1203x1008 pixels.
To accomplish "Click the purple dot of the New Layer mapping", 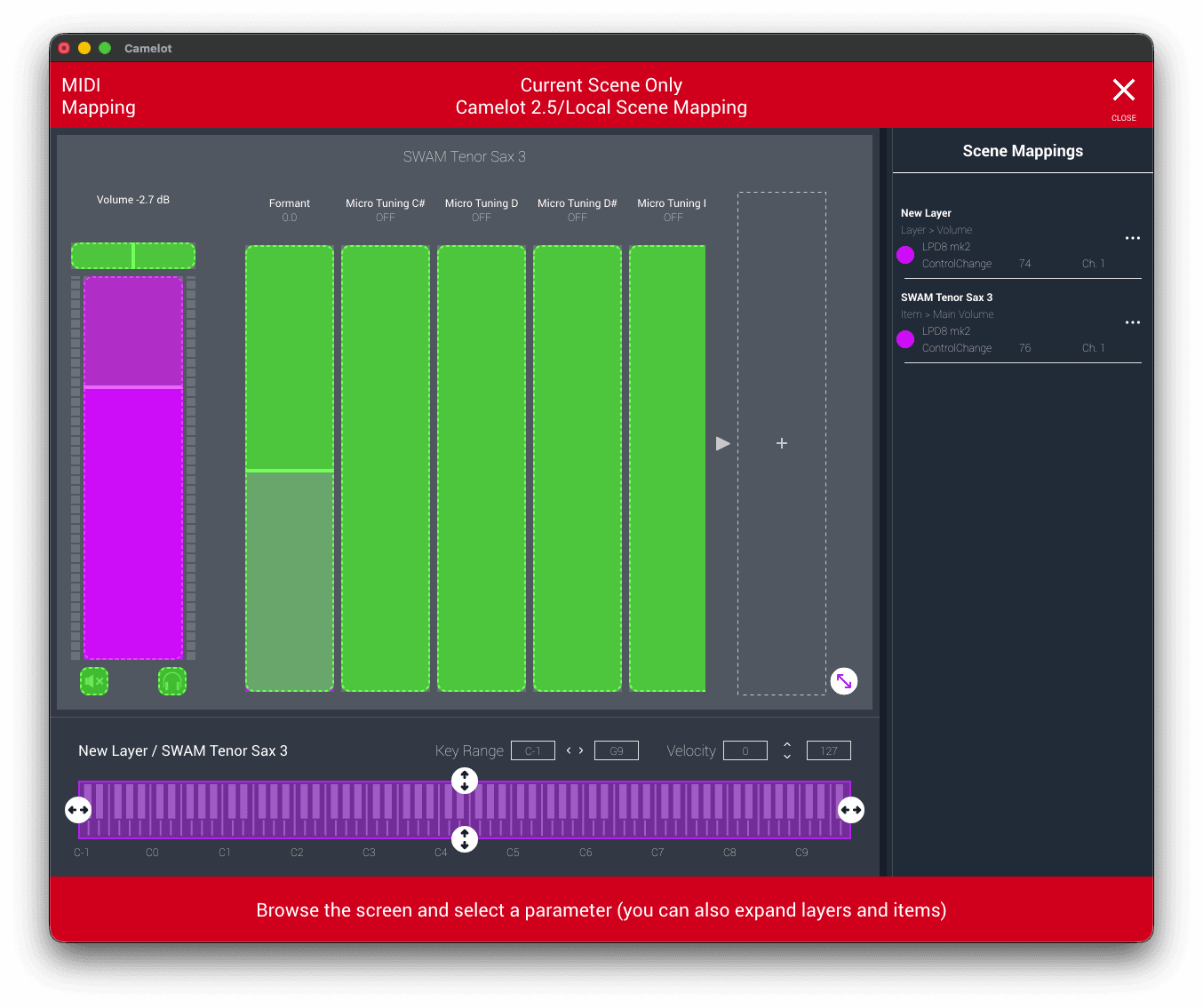I will tap(905, 255).
